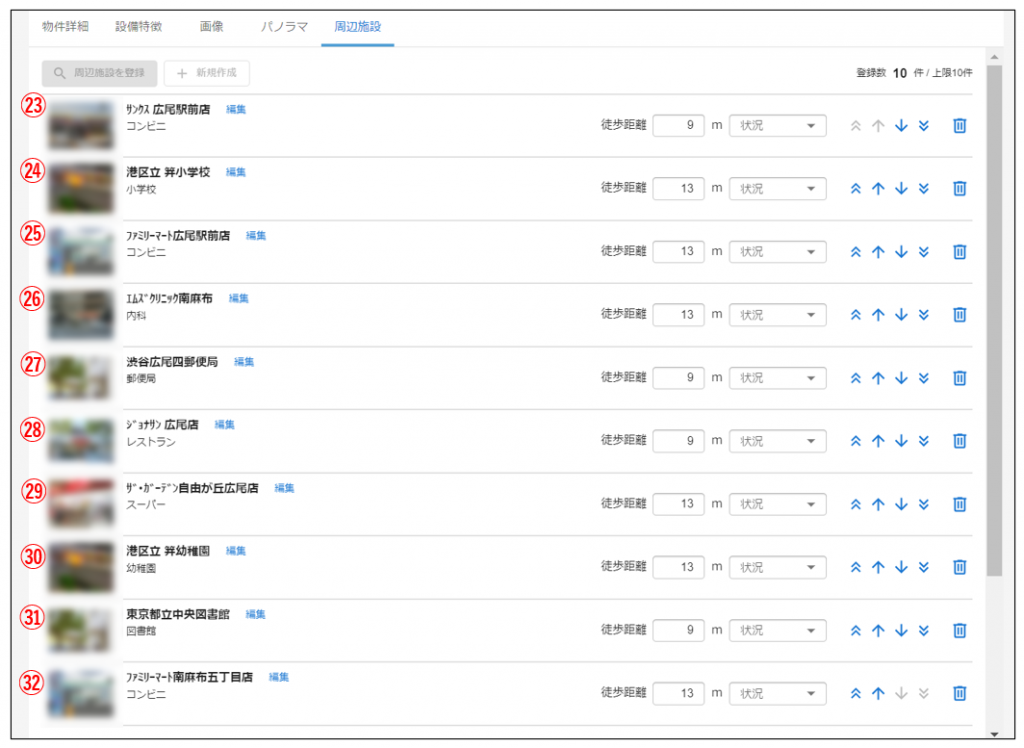Click 編集 link for ファミリーマート南麻布五丁目店
The width and height of the screenshot is (1024, 748).
click(x=279, y=677)
